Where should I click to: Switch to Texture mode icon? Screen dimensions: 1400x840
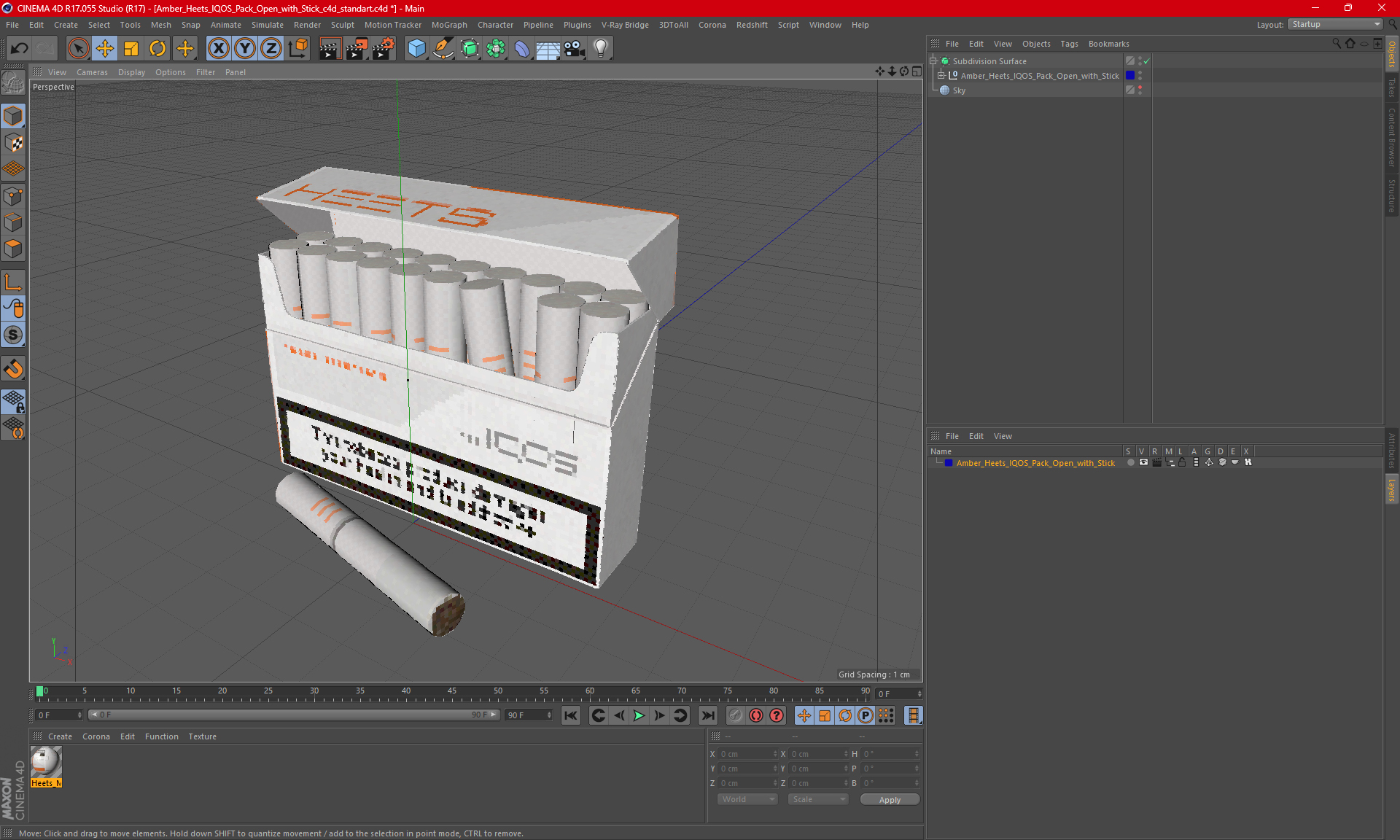pyautogui.click(x=13, y=143)
